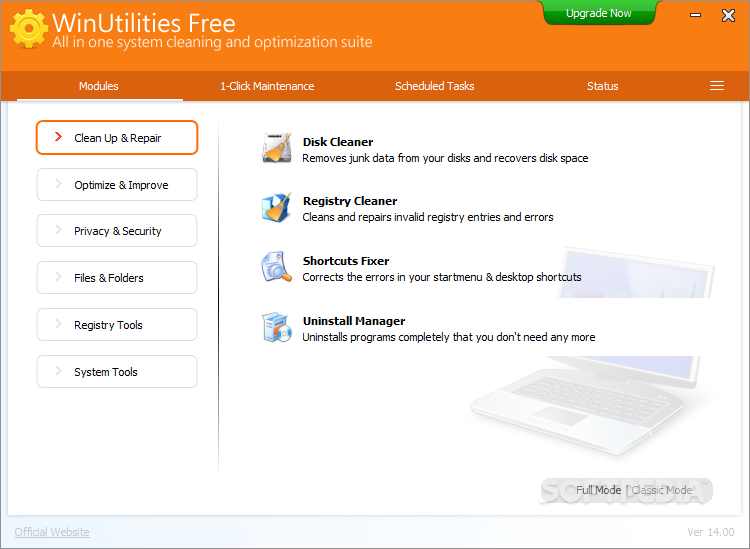View the Status tab

pyautogui.click(x=603, y=86)
